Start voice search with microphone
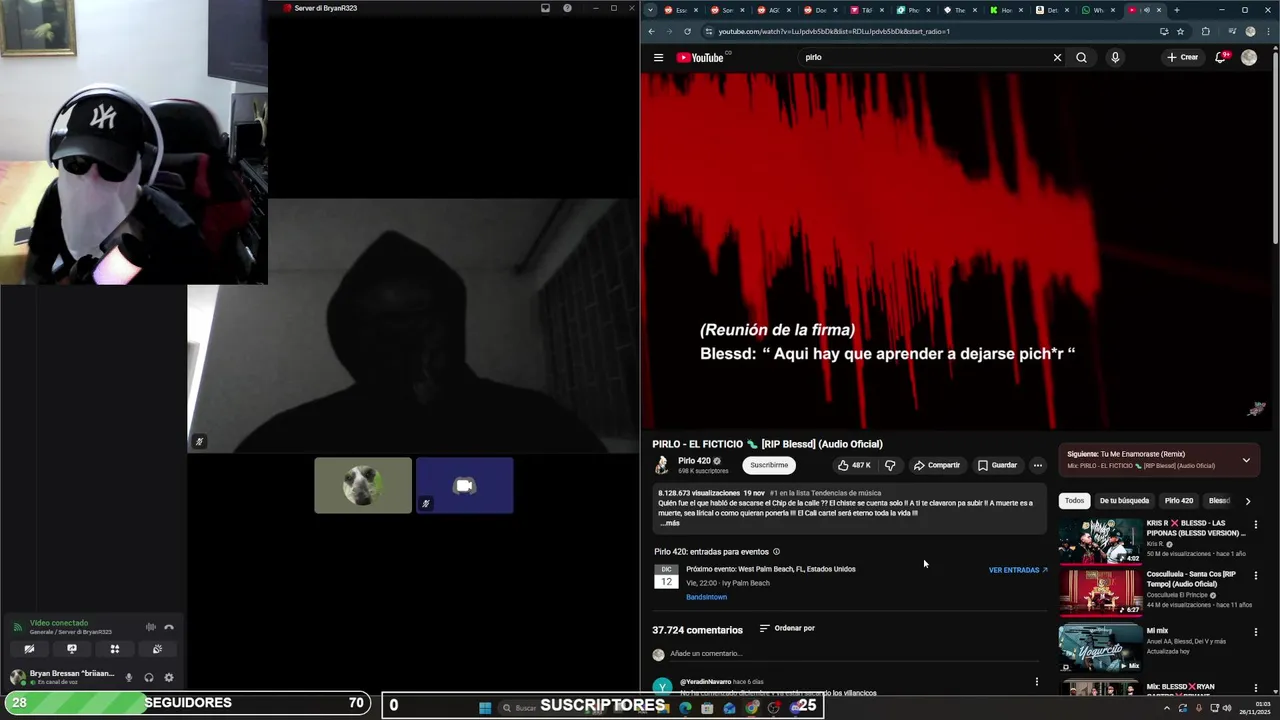The image size is (1280, 720). click(1115, 57)
